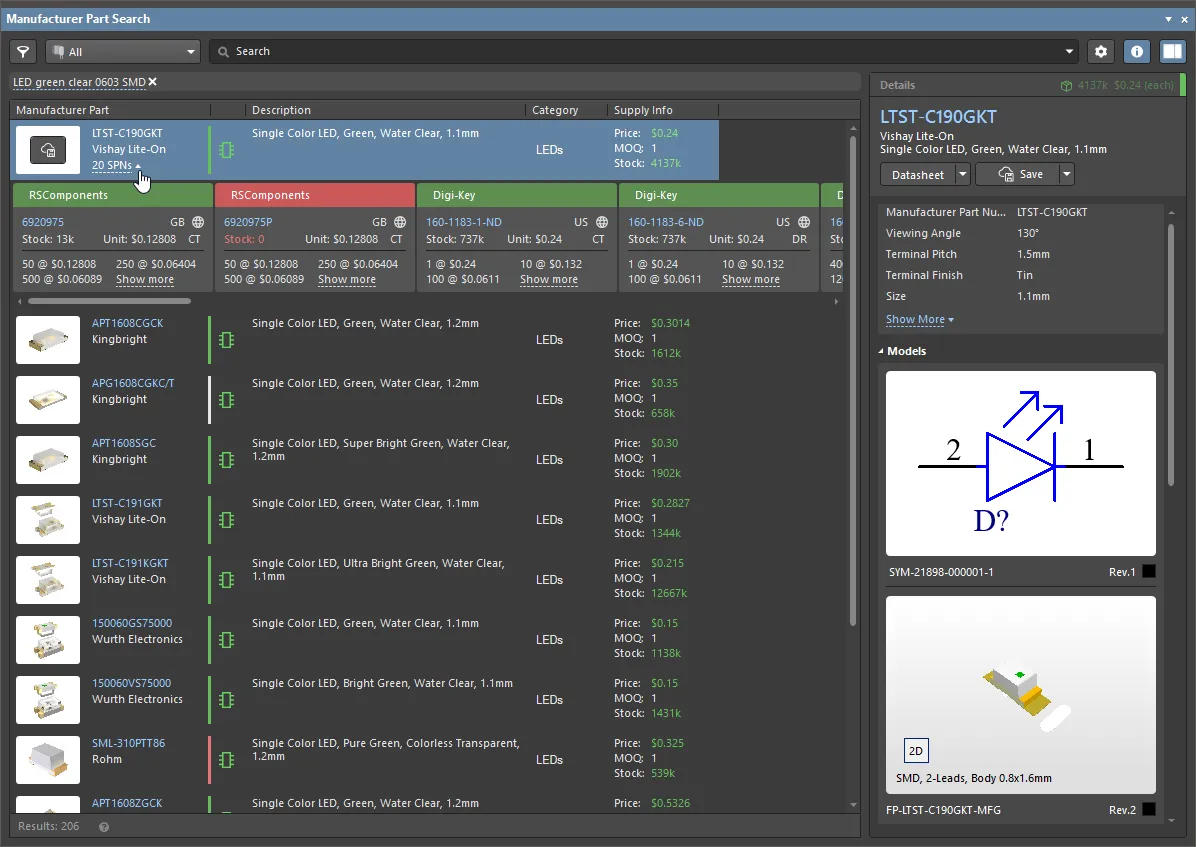The height and width of the screenshot is (847, 1196).
Task: Click the cloud placeholder thumbnail for LTST-C190GKT
Action: [x=48, y=150]
